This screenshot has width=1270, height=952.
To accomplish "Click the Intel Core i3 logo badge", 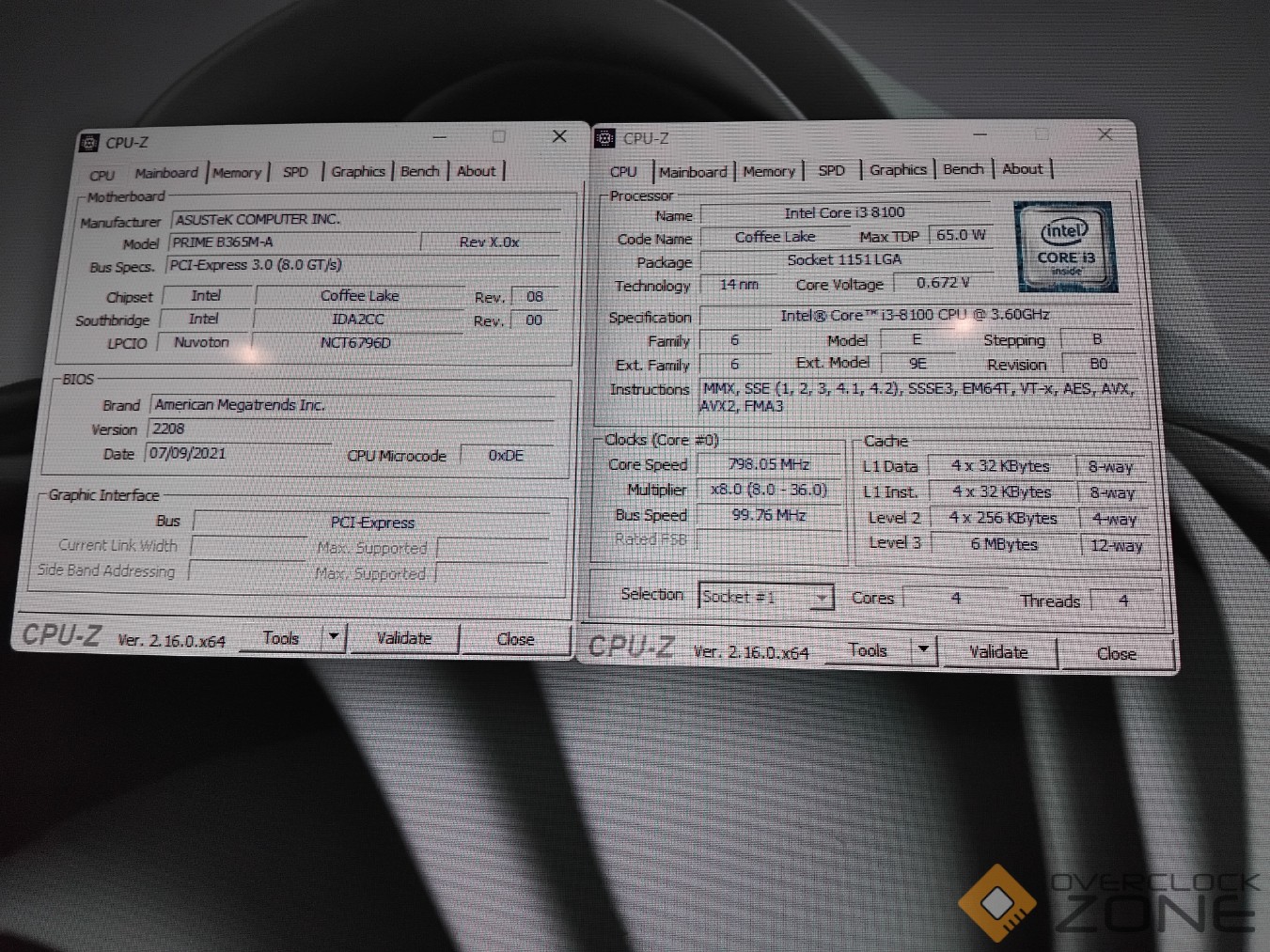I will (1065, 246).
